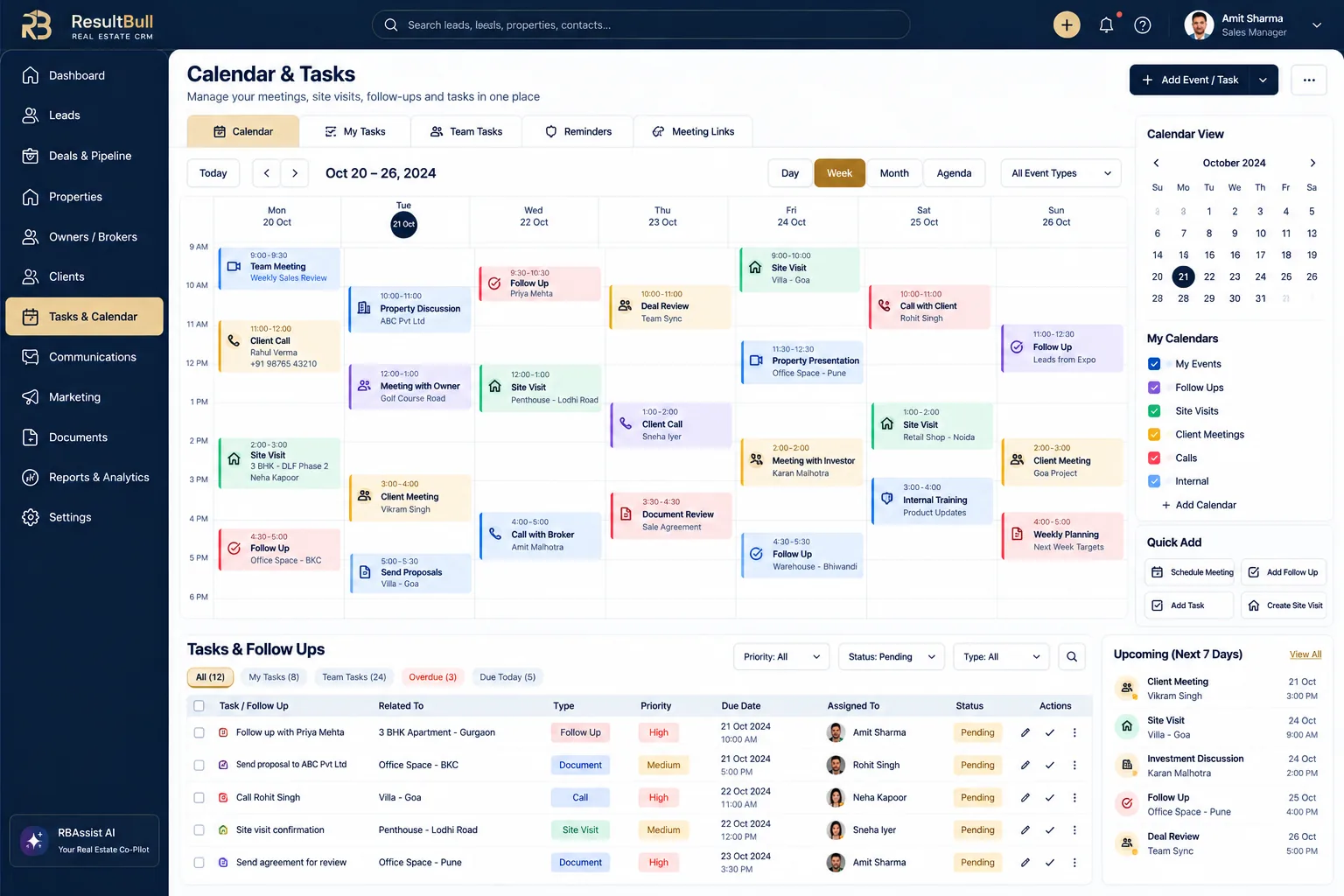1344x896 pixels.
Task: Click Add Follow Up quick add
Action: pos(1284,572)
